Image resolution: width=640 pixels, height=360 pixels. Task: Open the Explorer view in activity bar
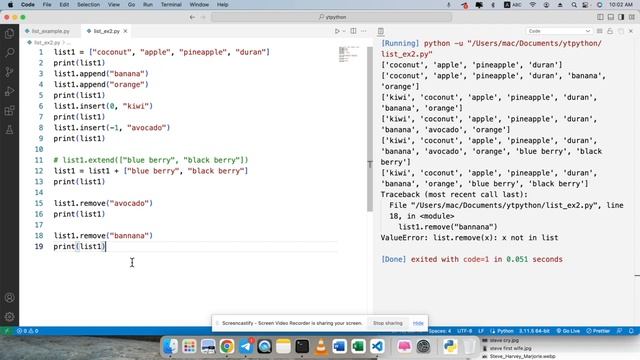[x=9, y=34]
